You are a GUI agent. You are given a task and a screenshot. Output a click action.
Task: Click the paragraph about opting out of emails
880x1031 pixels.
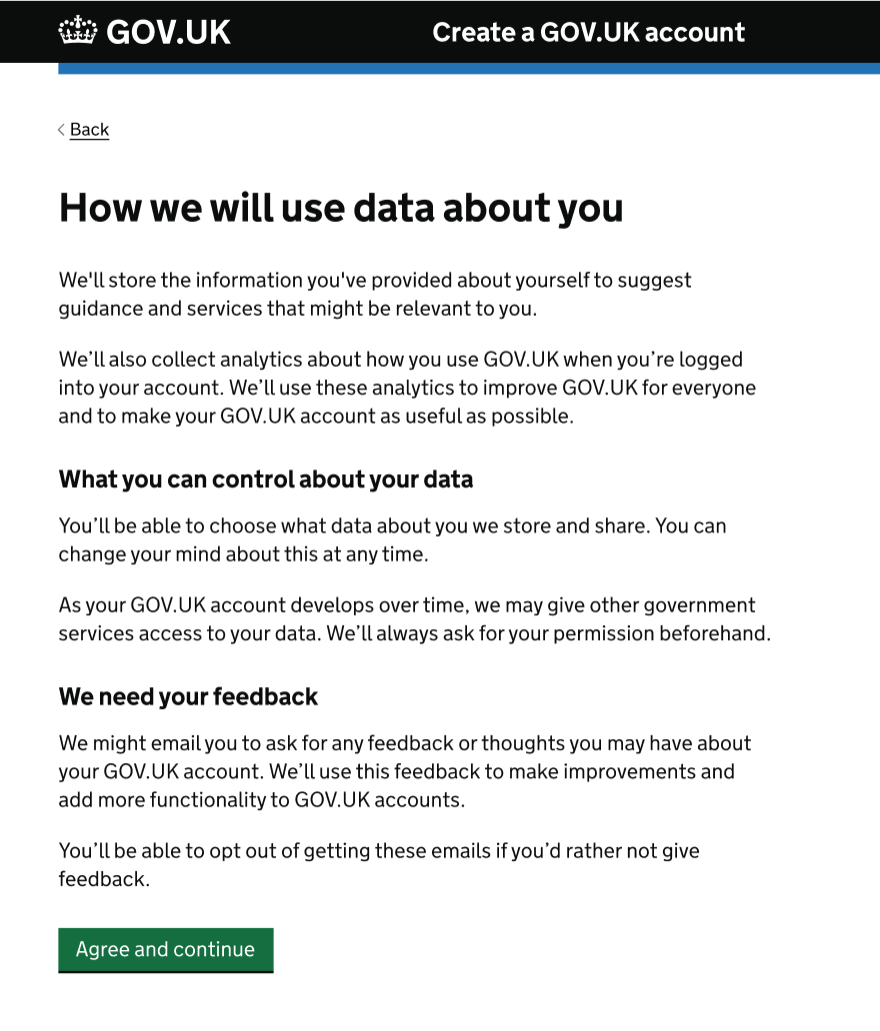pos(380,864)
